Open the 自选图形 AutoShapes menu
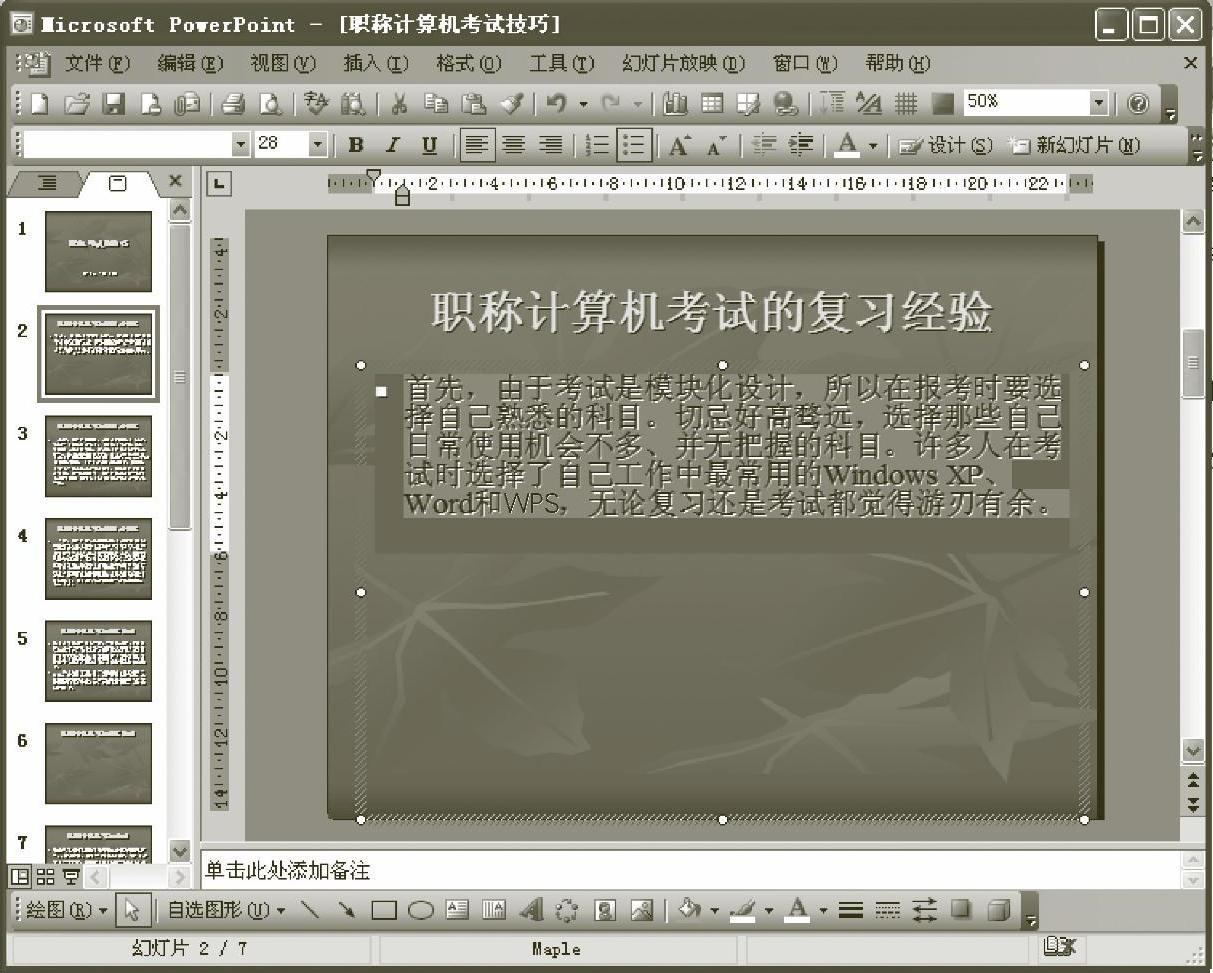The height and width of the screenshot is (973, 1213). tap(226, 910)
